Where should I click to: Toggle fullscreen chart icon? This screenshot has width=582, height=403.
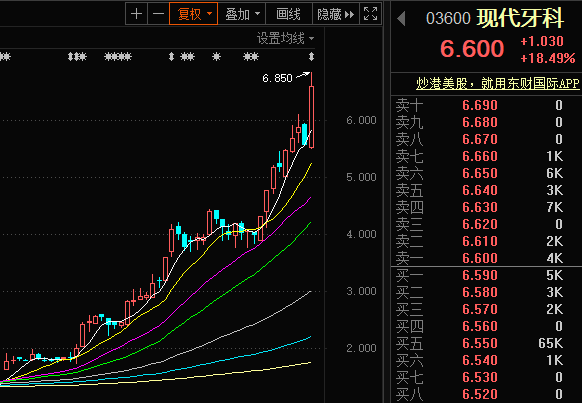(x=370, y=14)
